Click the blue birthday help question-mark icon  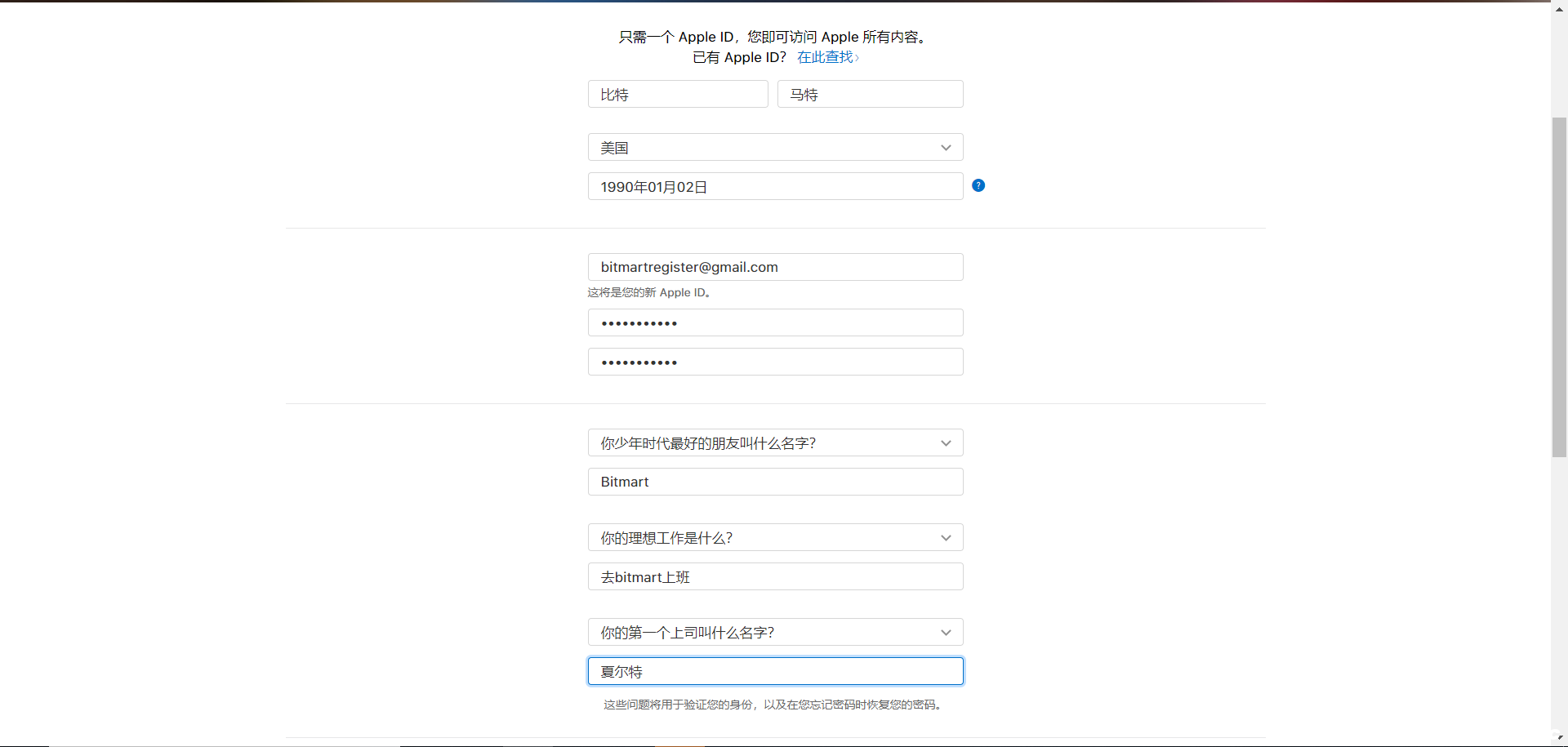click(978, 185)
